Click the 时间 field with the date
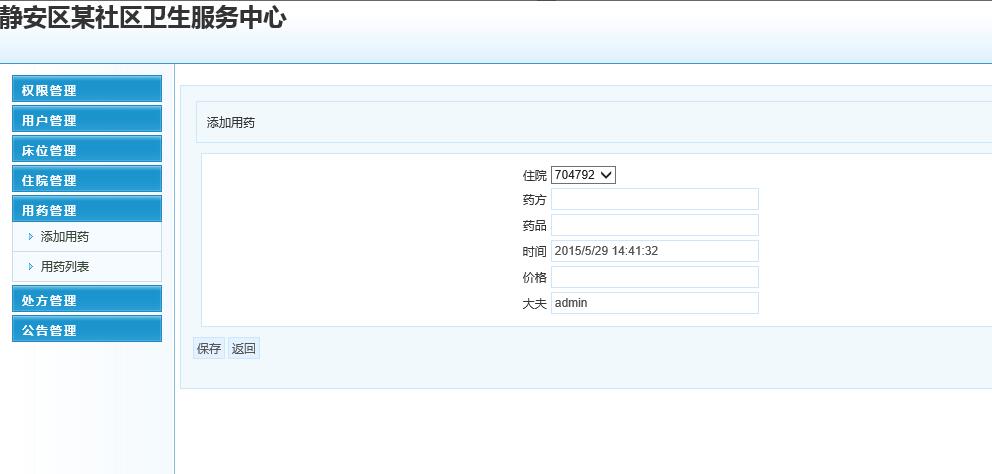 [x=655, y=251]
